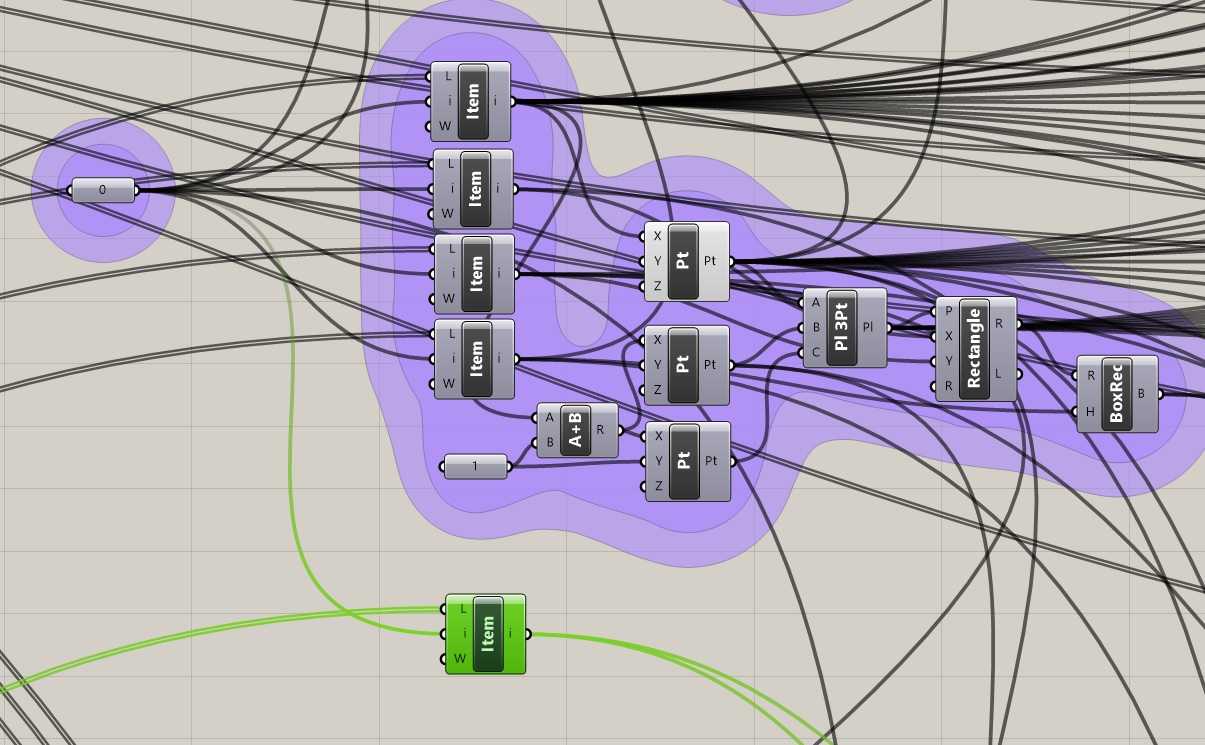1205x745 pixels.
Task: Click the X input of the top Pt component
Action: pos(657,237)
